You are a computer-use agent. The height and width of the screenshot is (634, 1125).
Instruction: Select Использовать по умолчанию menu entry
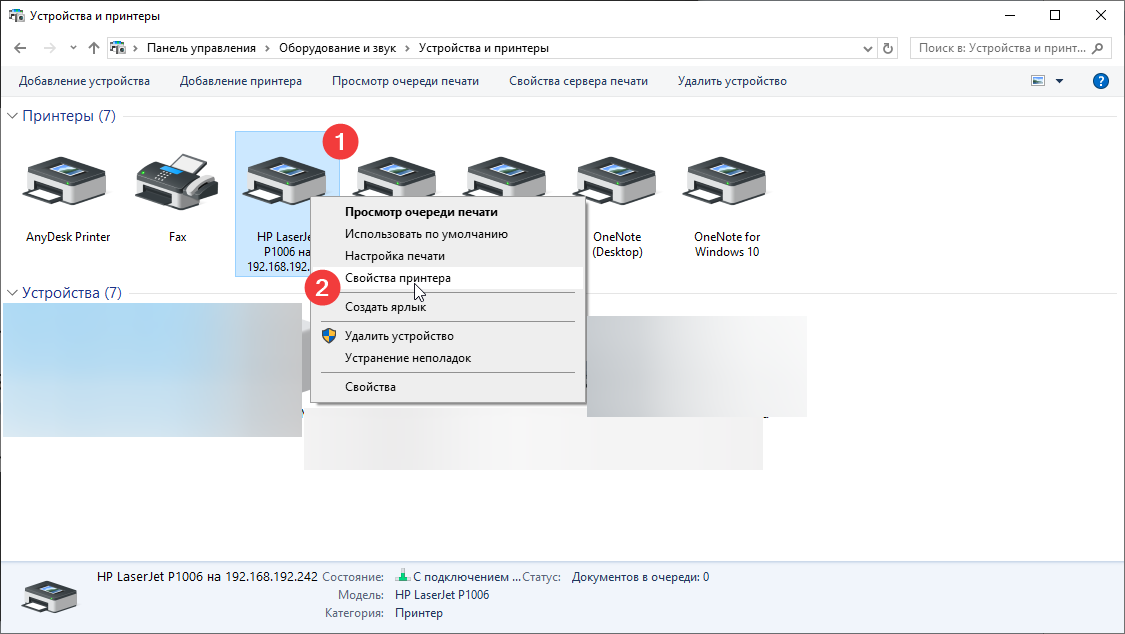tap(426, 234)
